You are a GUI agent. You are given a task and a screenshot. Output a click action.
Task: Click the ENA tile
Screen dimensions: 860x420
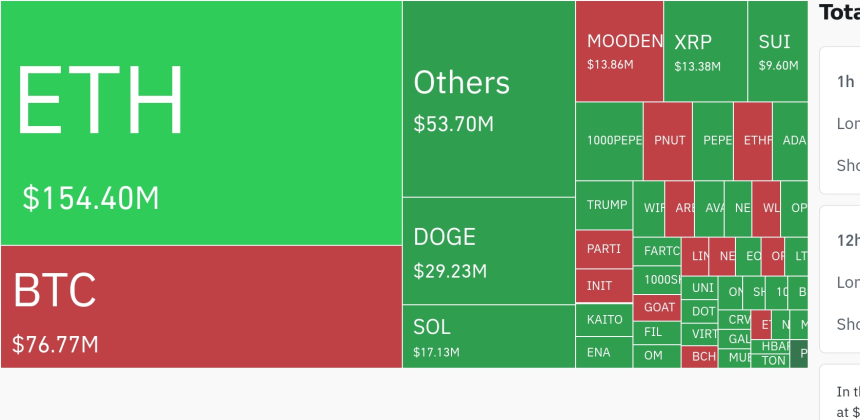(x=604, y=353)
